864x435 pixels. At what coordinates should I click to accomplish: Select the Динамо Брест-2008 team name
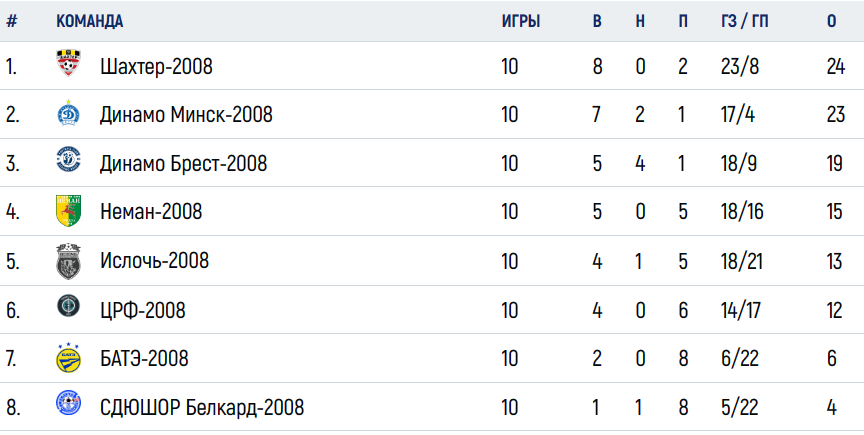(x=183, y=164)
